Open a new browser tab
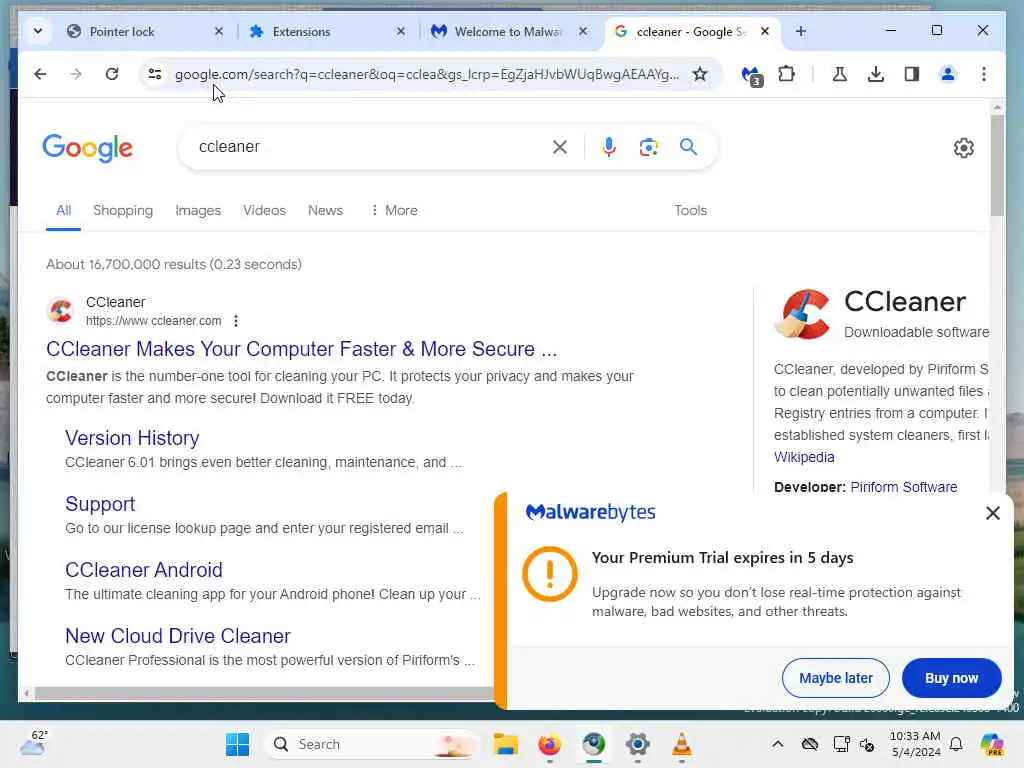Image resolution: width=1024 pixels, height=768 pixels. point(801,31)
